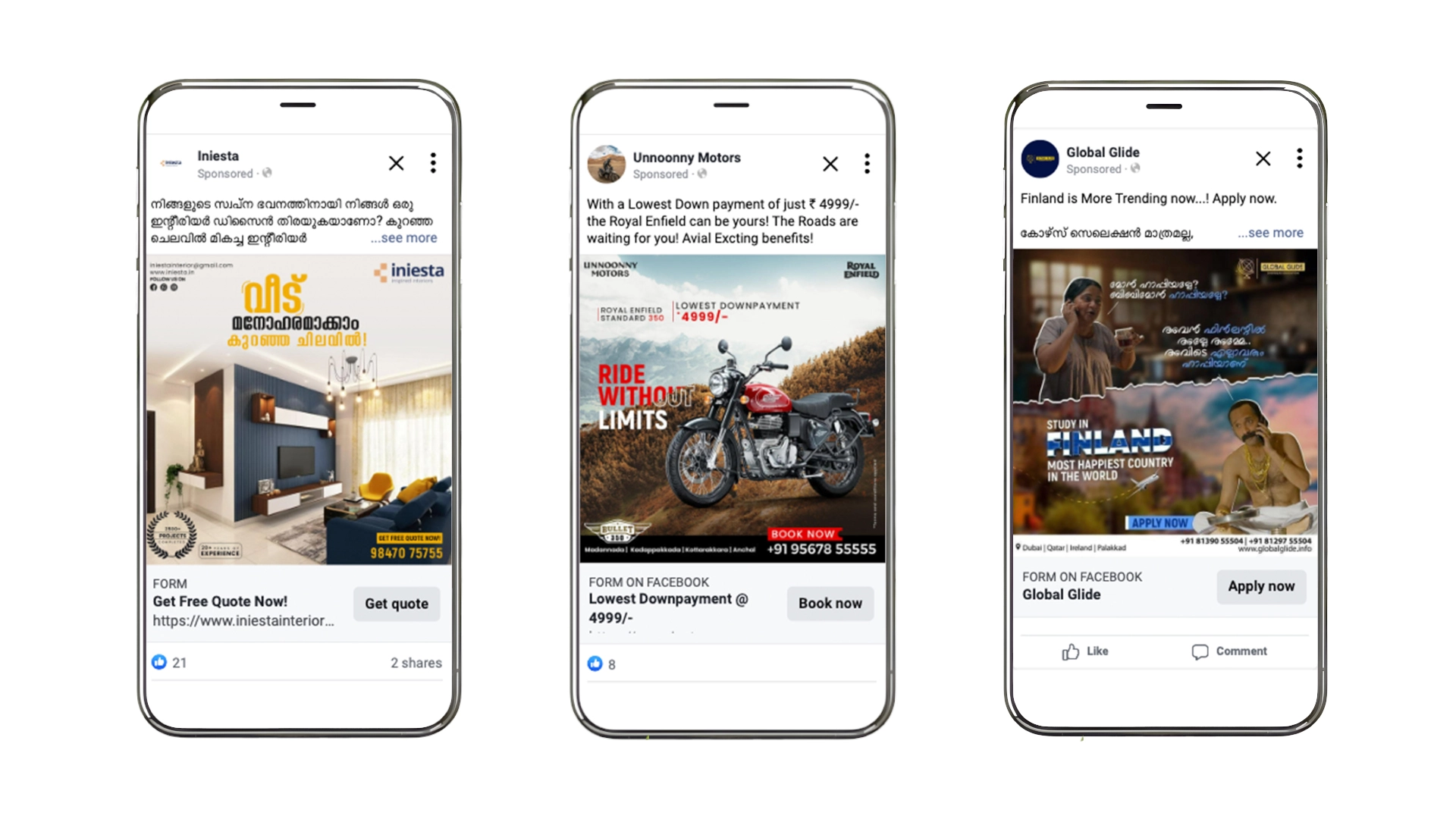The height and width of the screenshot is (819, 1456).
Task: Click 'Get quote' button on Iniesta ad
Action: tap(395, 602)
